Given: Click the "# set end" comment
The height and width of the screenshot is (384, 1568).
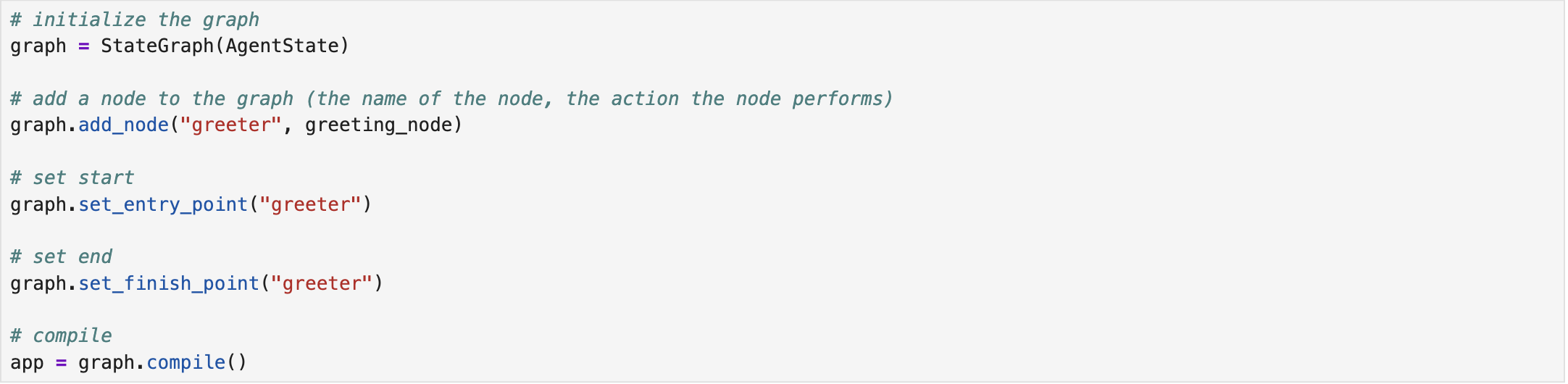Looking at the screenshot, I should pyautogui.click(x=61, y=256).
